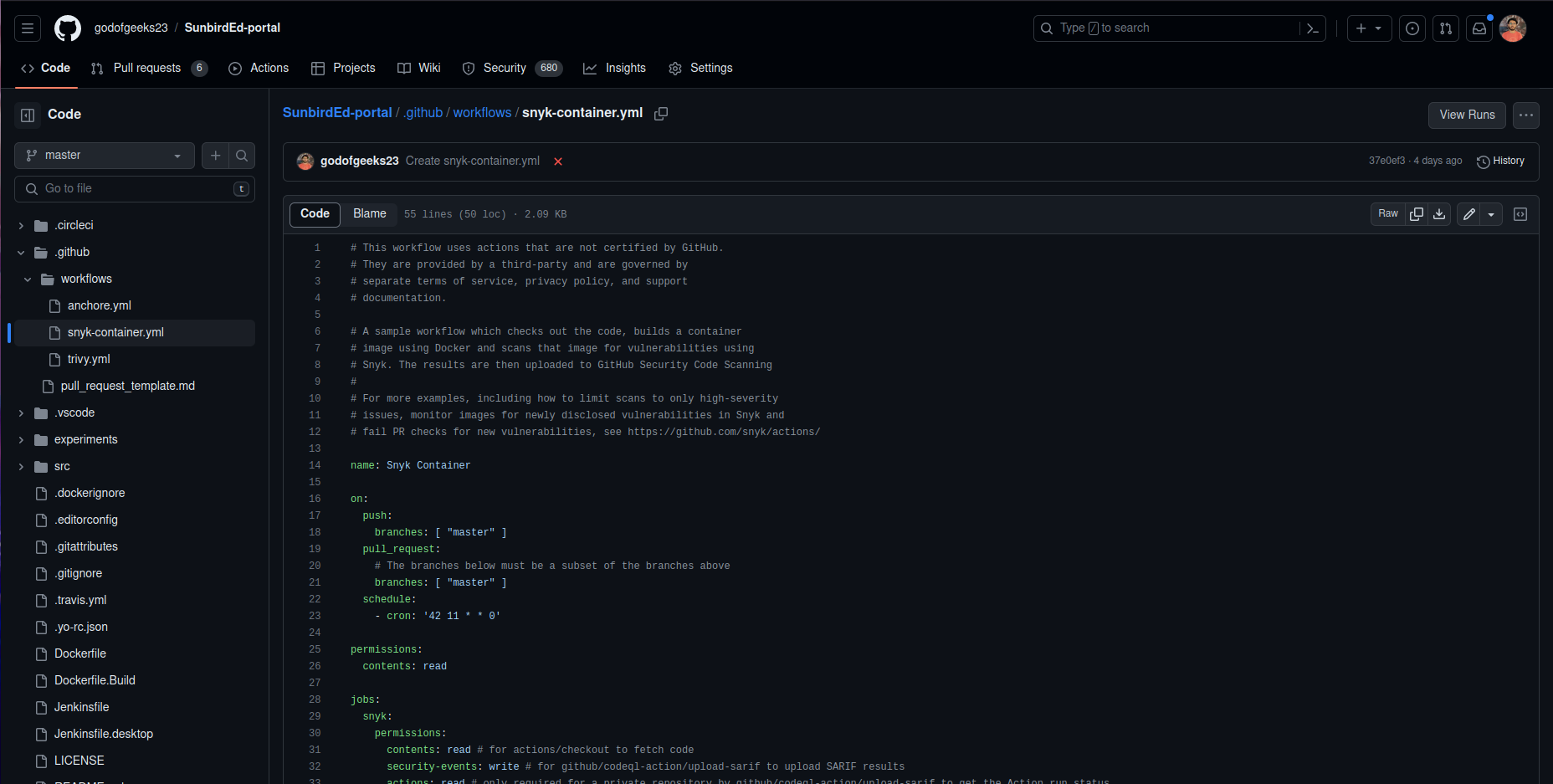This screenshot has width=1553, height=784.
Task: Toggle the file tree side panel
Action: coord(28,114)
